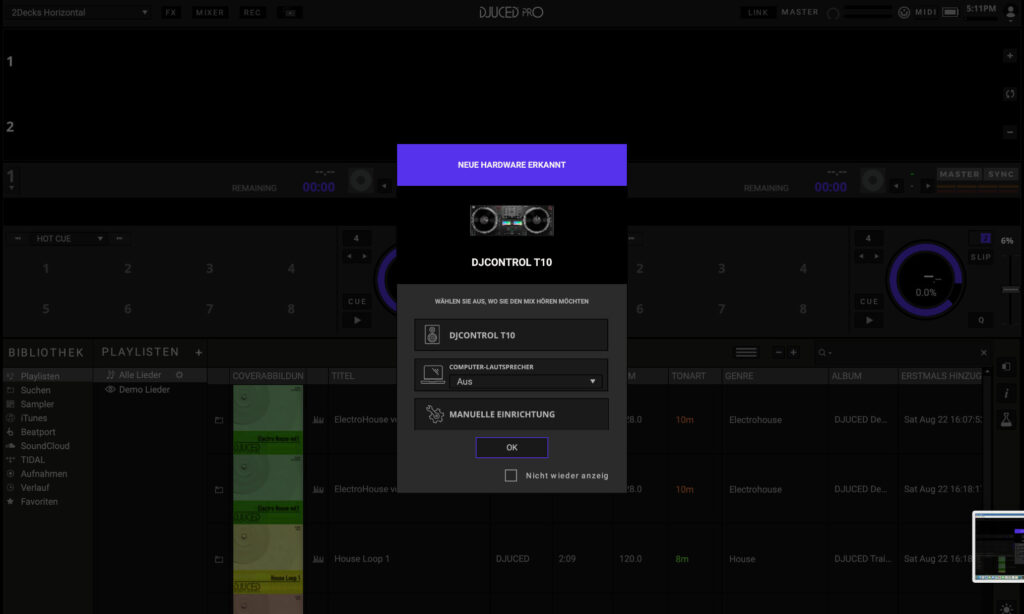The image size is (1024, 614).
Task: Click the DJControl T10 controller image
Action: [x=511, y=220]
